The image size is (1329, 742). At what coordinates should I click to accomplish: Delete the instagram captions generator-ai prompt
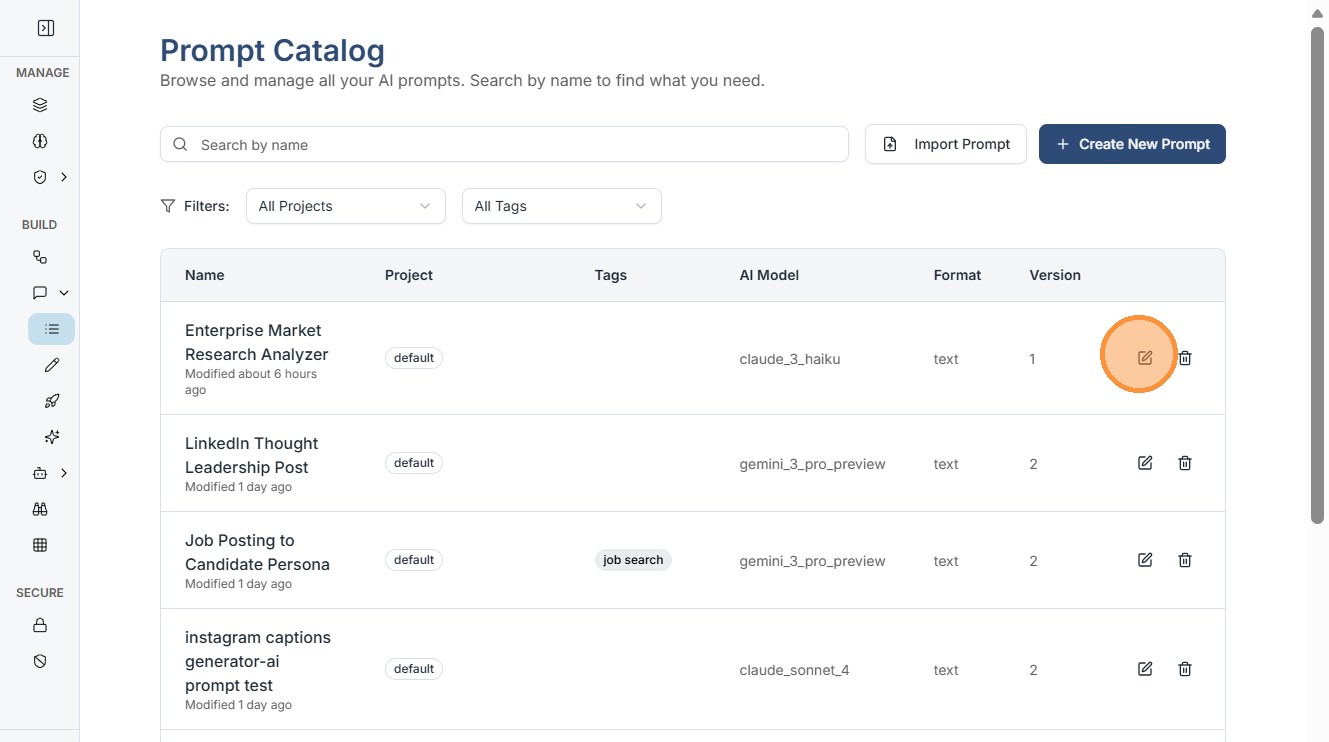[1185, 669]
